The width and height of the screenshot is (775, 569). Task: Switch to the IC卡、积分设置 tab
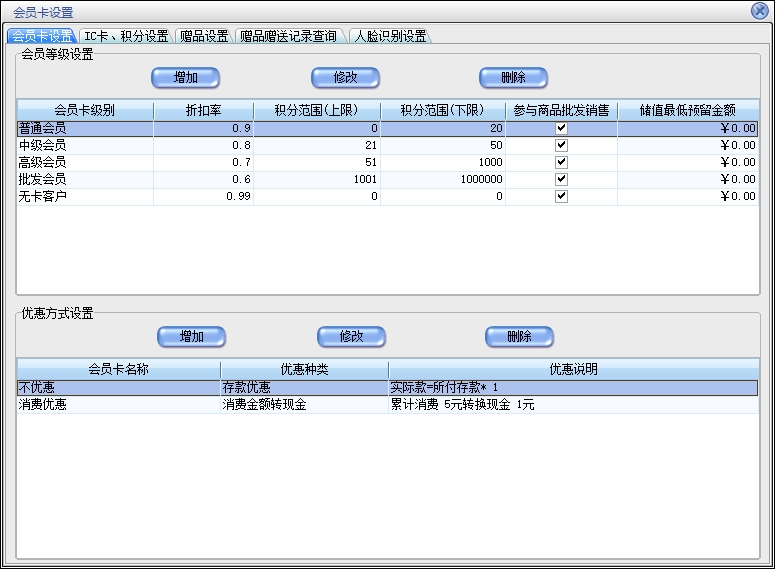(x=126, y=36)
